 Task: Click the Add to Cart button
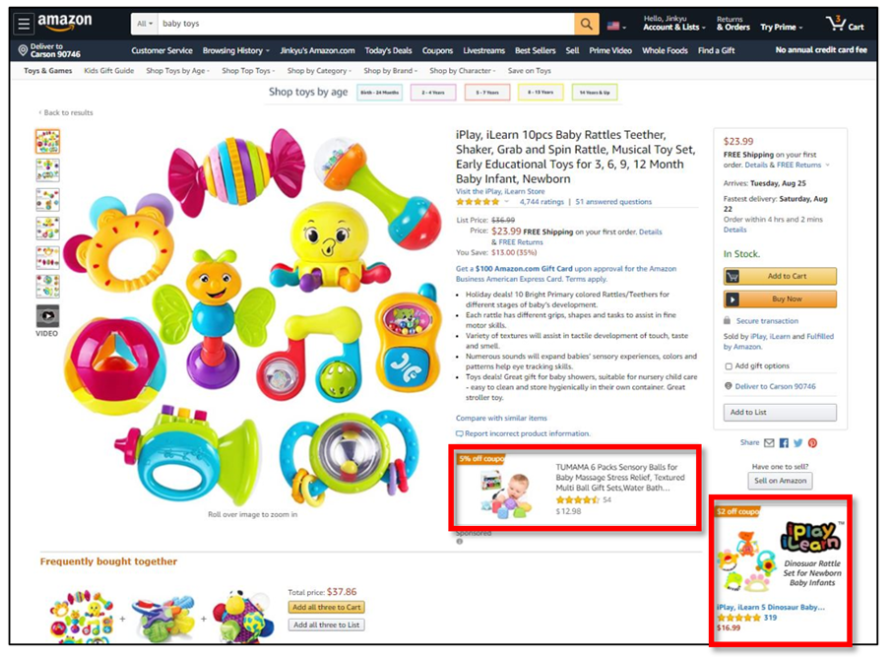(780, 276)
